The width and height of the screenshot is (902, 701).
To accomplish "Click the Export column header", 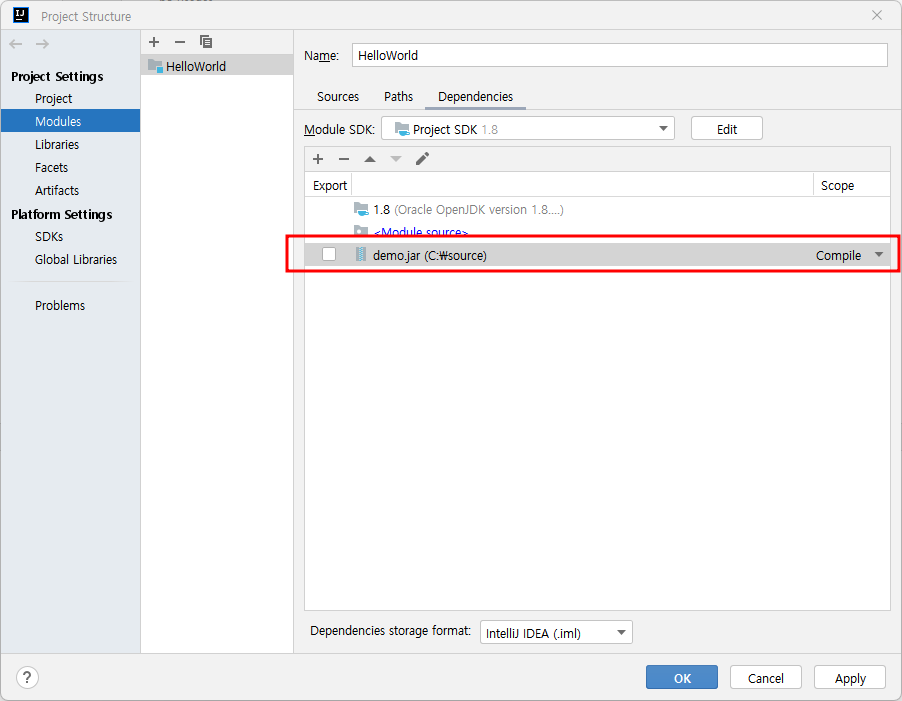I will click(330, 185).
